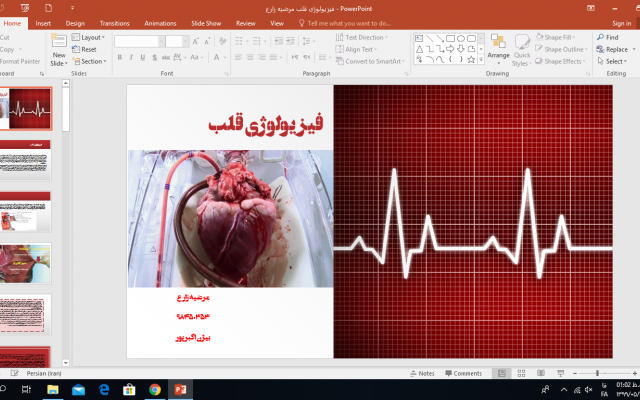Switch to the Transitions ribbon tab
The width and height of the screenshot is (640, 400).
[x=115, y=23]
